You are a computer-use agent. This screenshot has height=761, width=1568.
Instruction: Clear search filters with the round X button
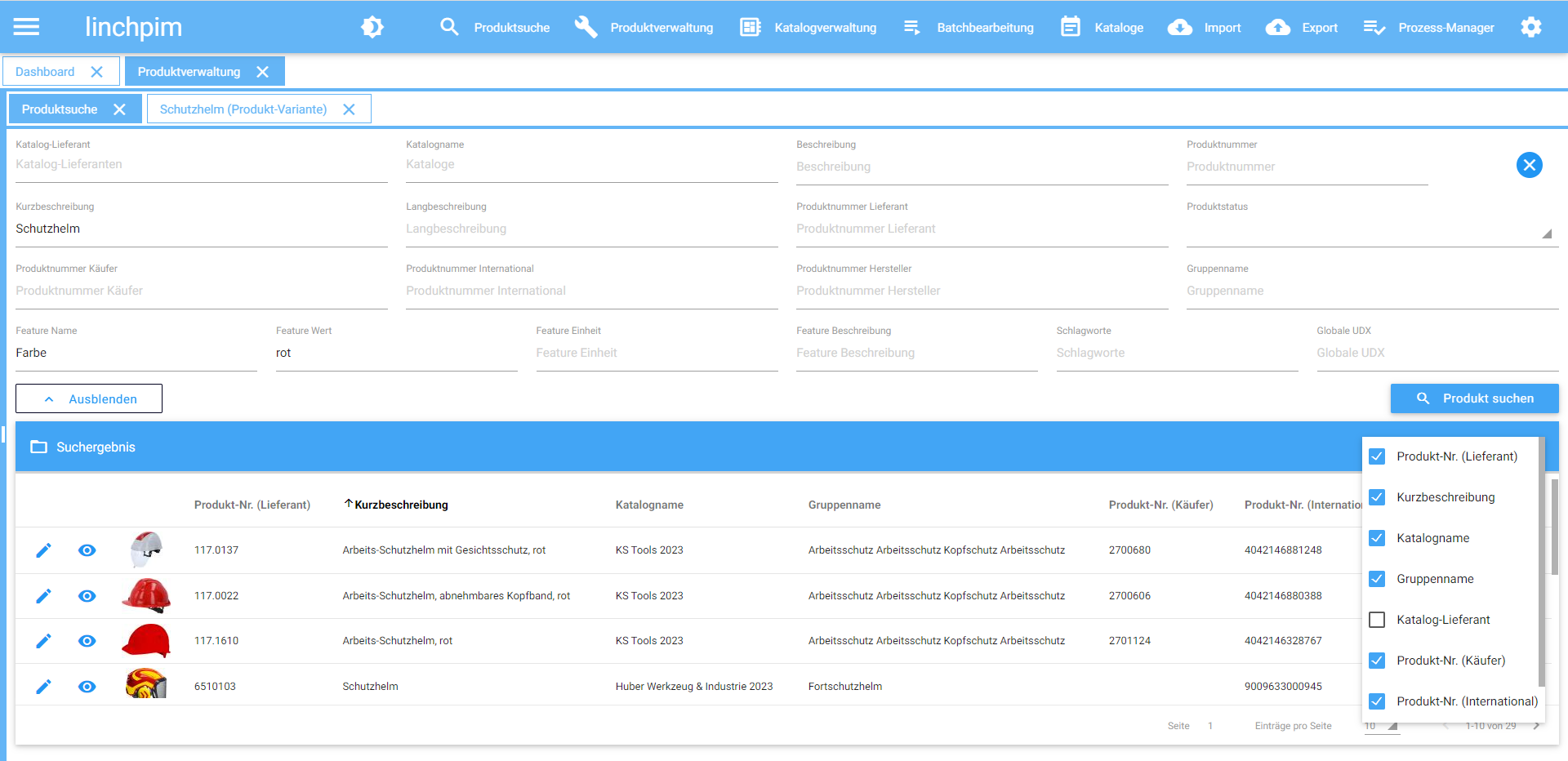pos(1529,165)
